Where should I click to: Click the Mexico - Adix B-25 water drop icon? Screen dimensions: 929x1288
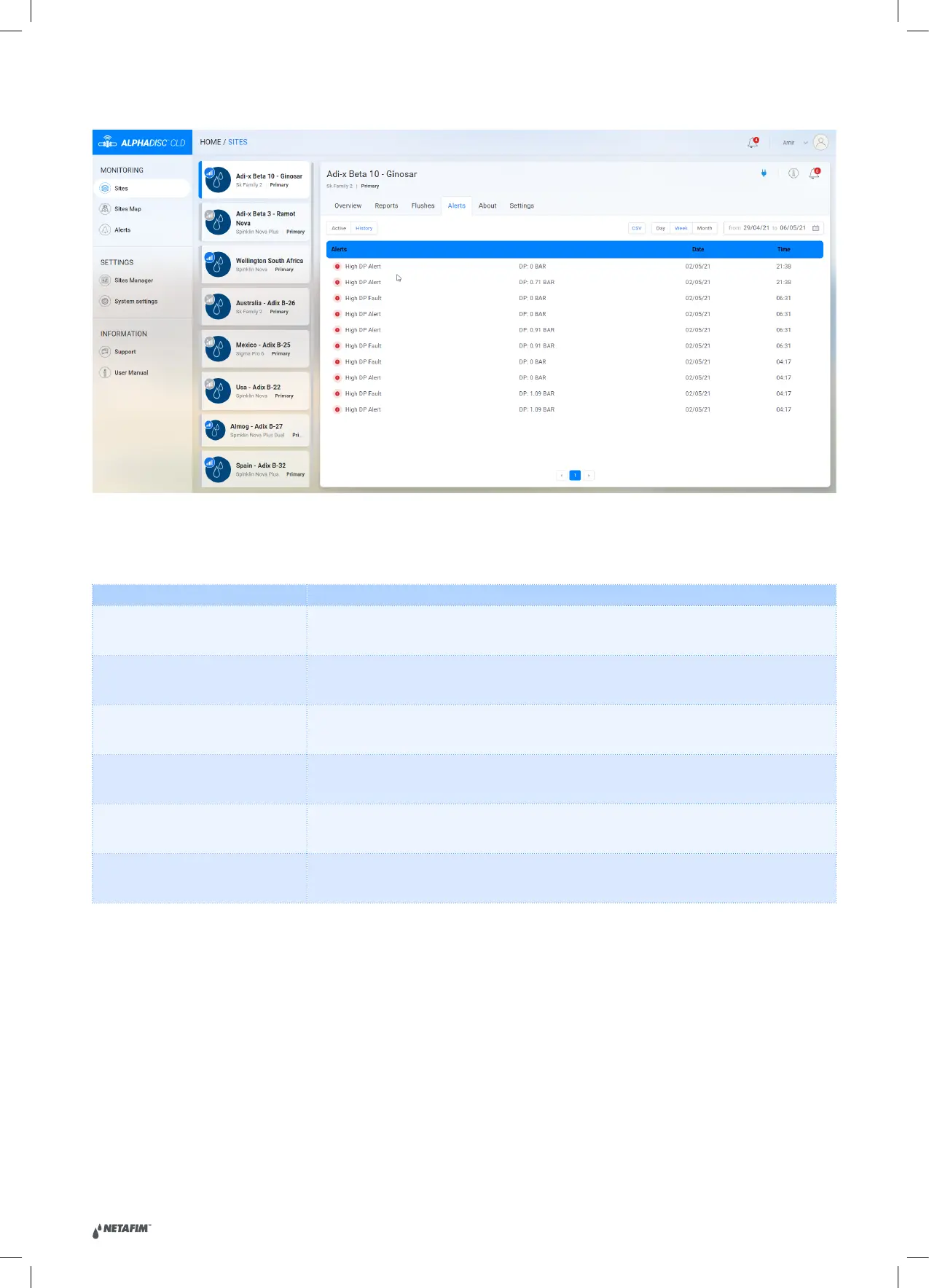coord(217,349)
